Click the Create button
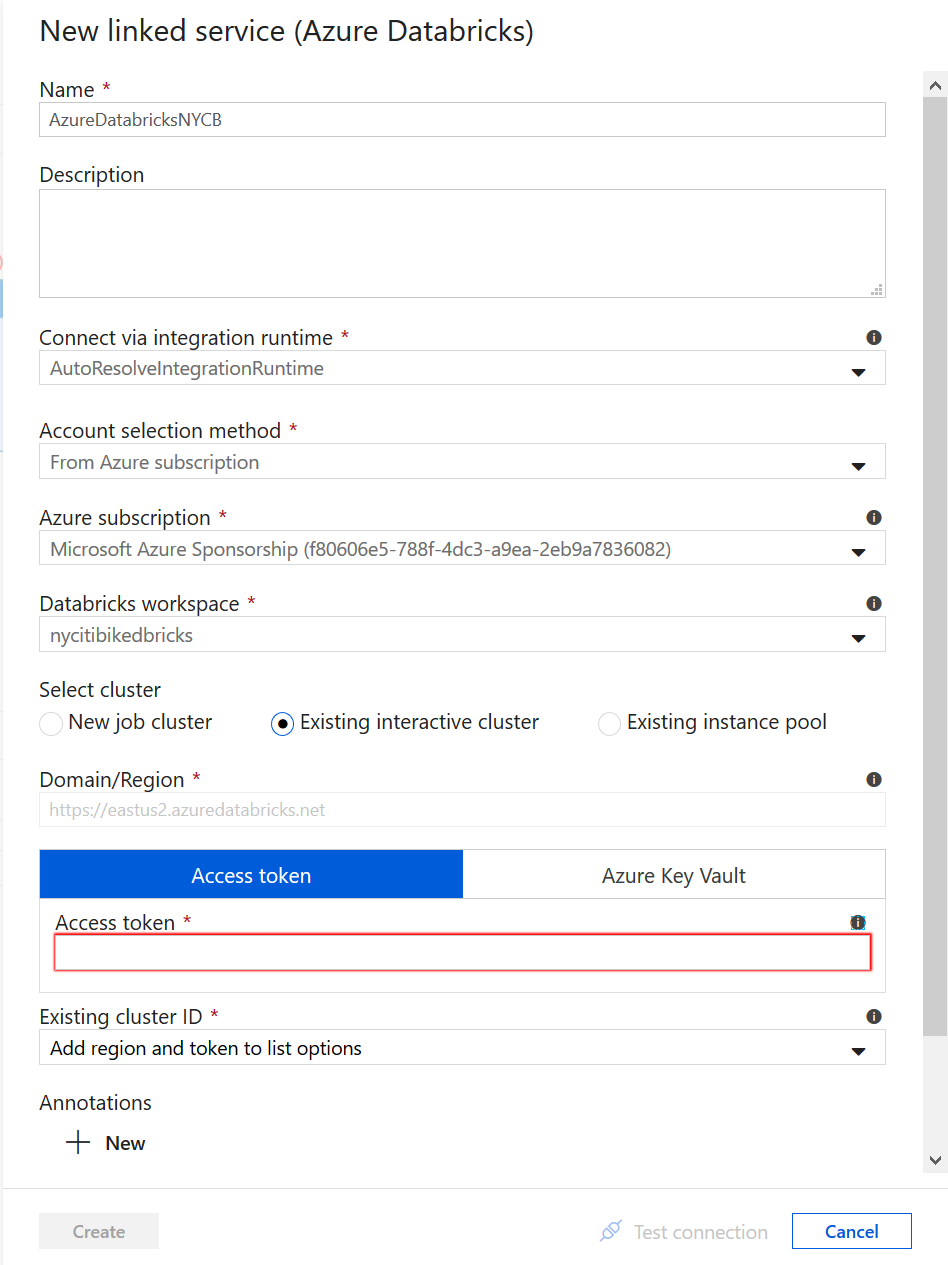Screen dimensions: 948x1265 click(98, 1231)
